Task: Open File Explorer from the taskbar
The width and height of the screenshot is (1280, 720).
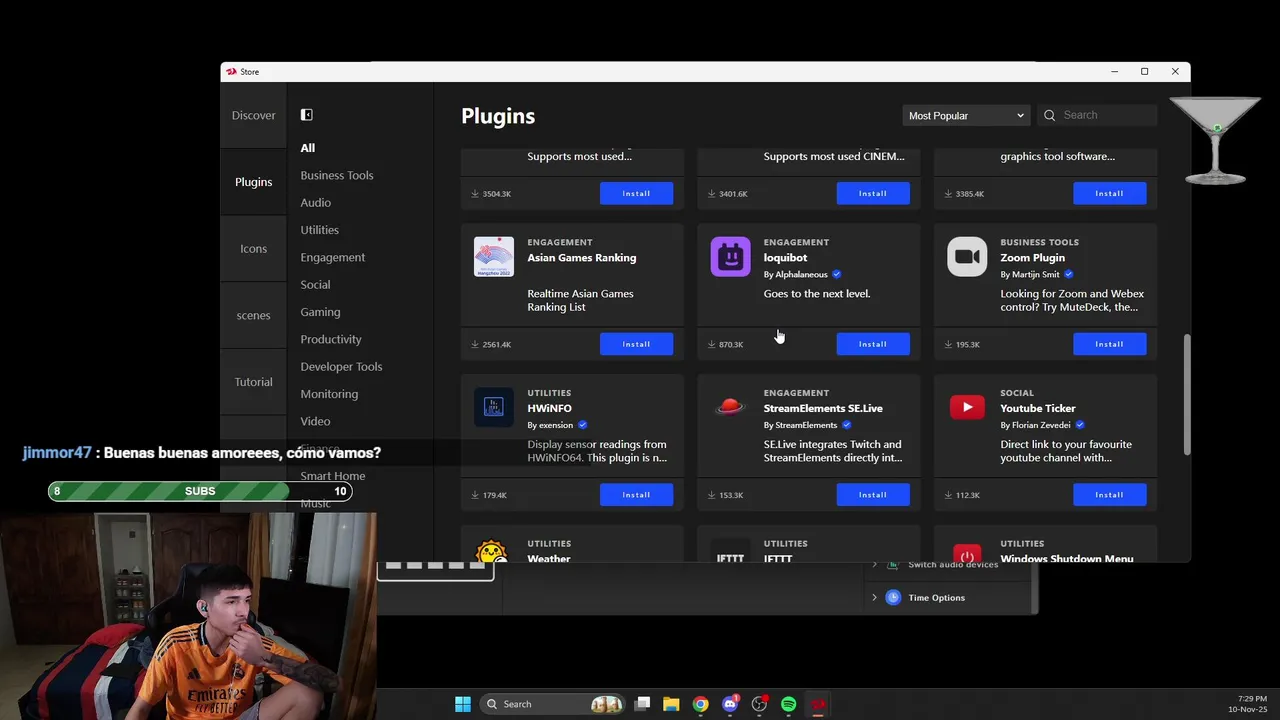Action: (x=671, y=704)
